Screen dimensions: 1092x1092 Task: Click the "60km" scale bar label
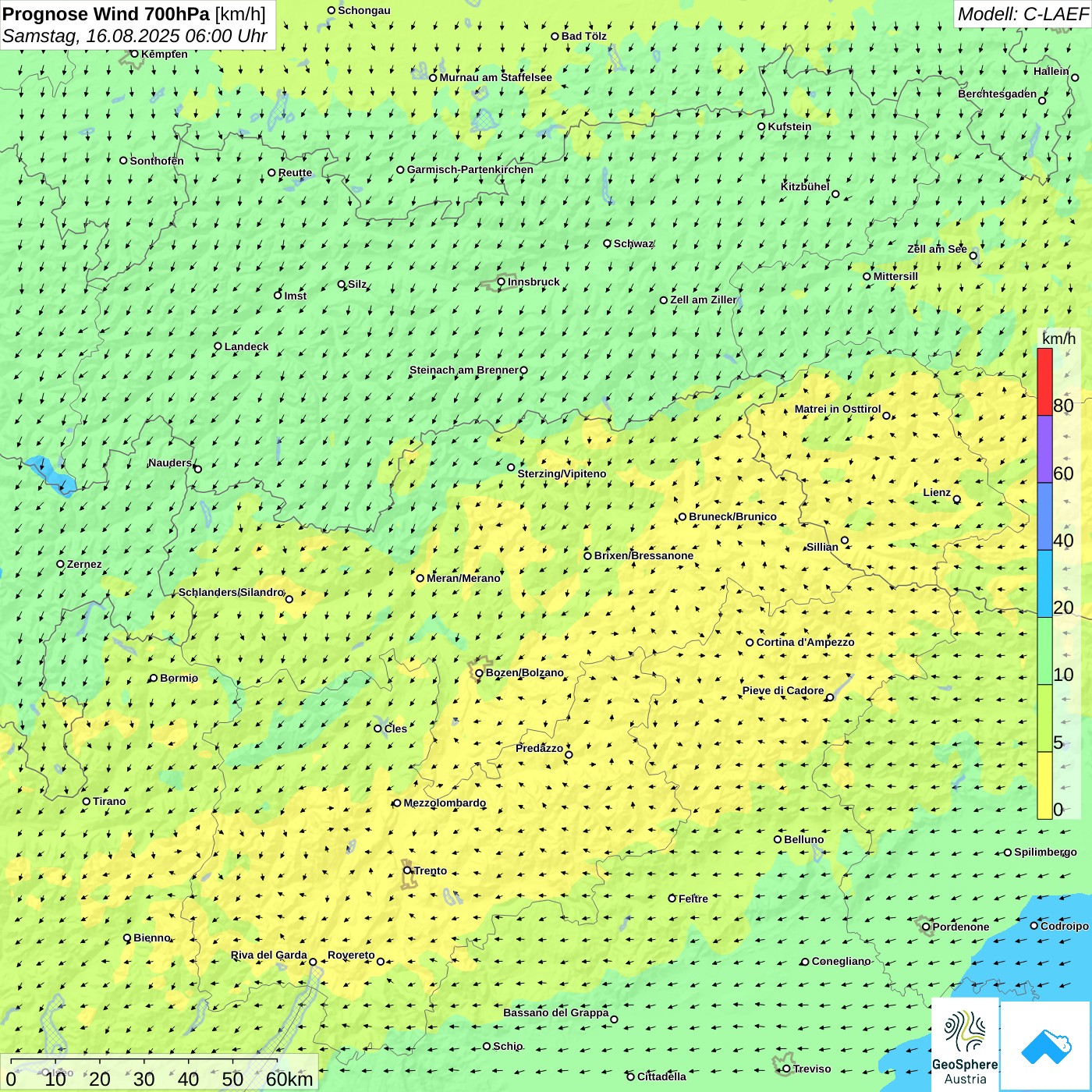coord(289,1080)
